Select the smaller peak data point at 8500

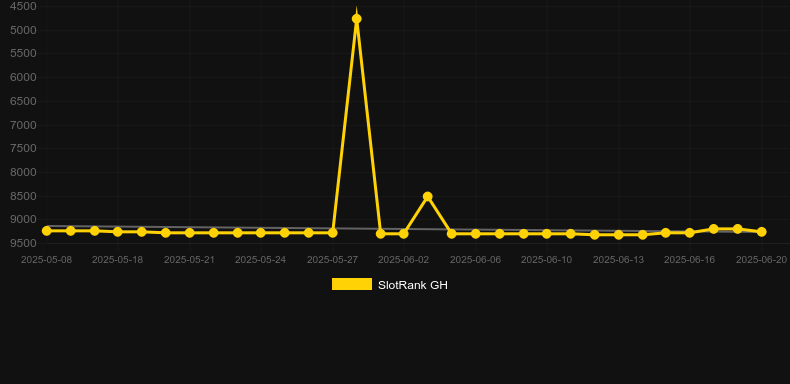point(428,197)
